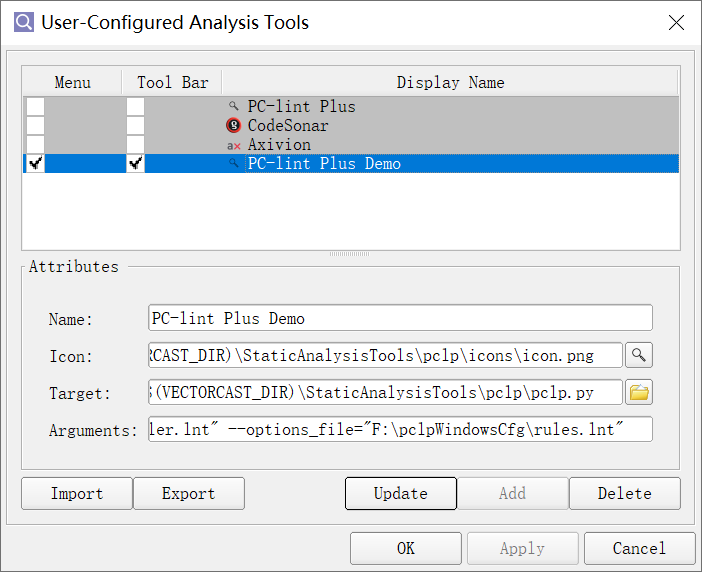Click the Display Name column header

click(450, 83)
